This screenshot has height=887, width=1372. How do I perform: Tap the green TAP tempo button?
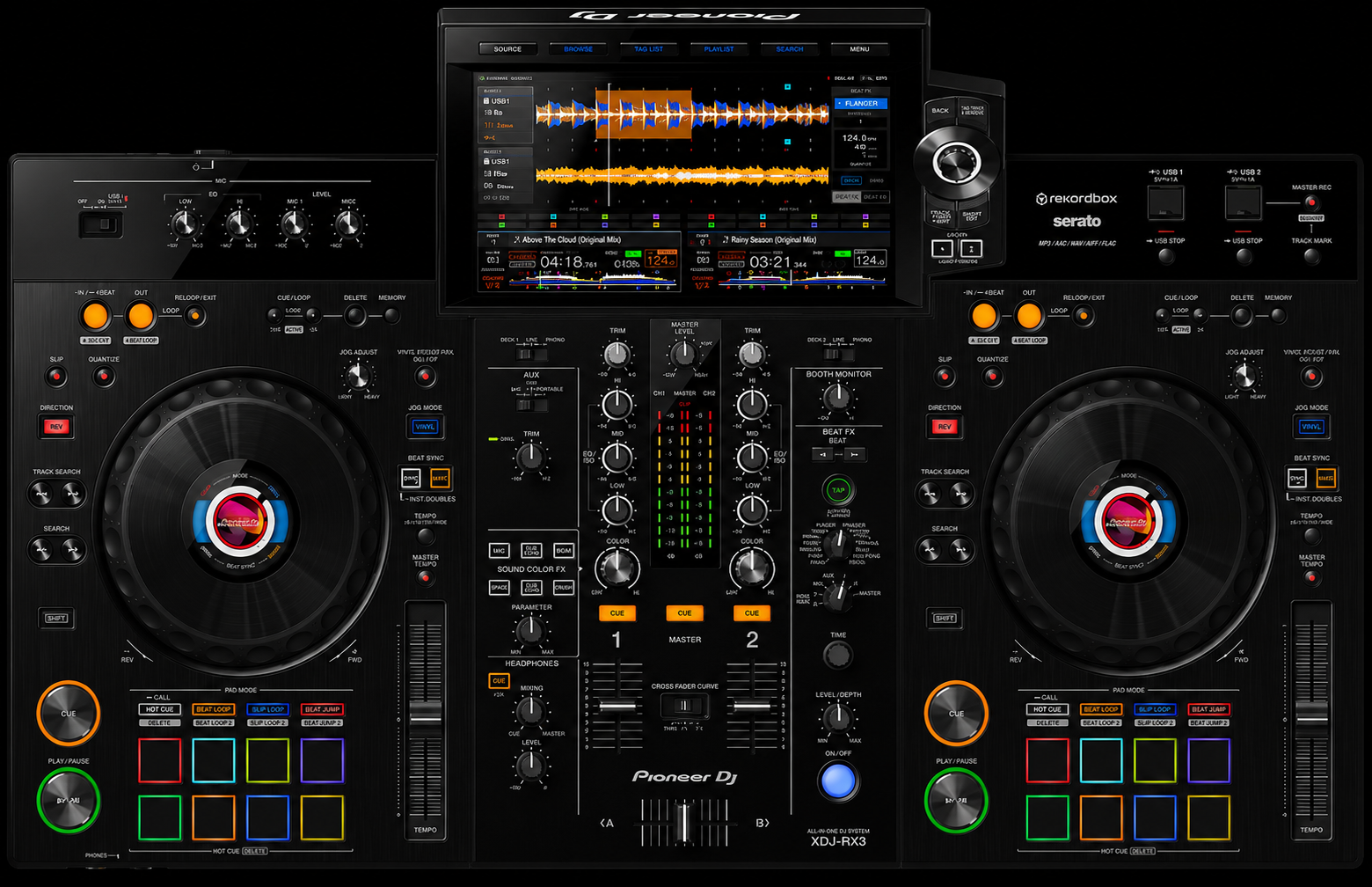click(838, 490)
